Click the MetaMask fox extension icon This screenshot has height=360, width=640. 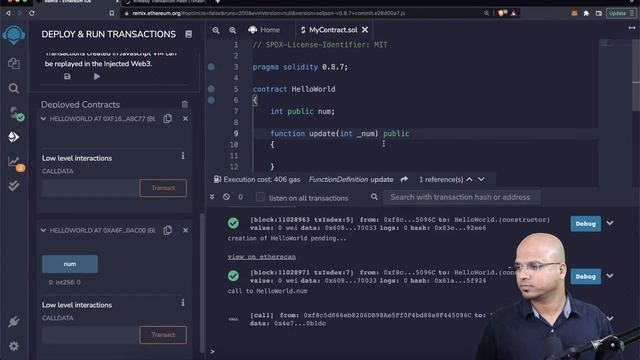574,13
